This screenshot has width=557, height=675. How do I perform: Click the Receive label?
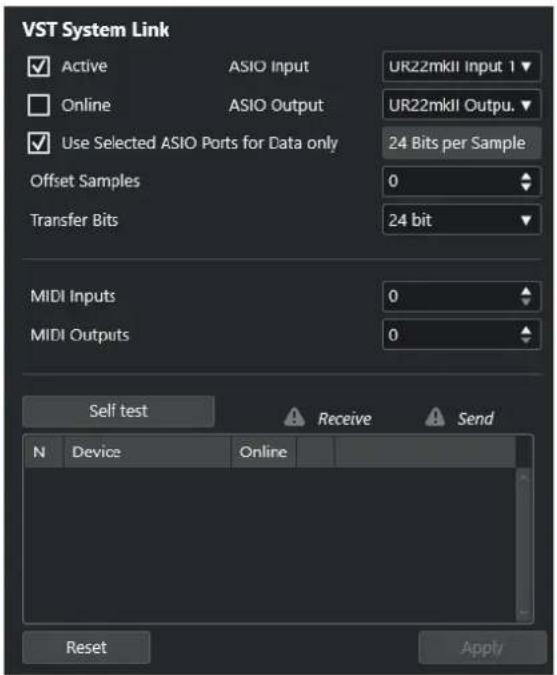[344, 419]
